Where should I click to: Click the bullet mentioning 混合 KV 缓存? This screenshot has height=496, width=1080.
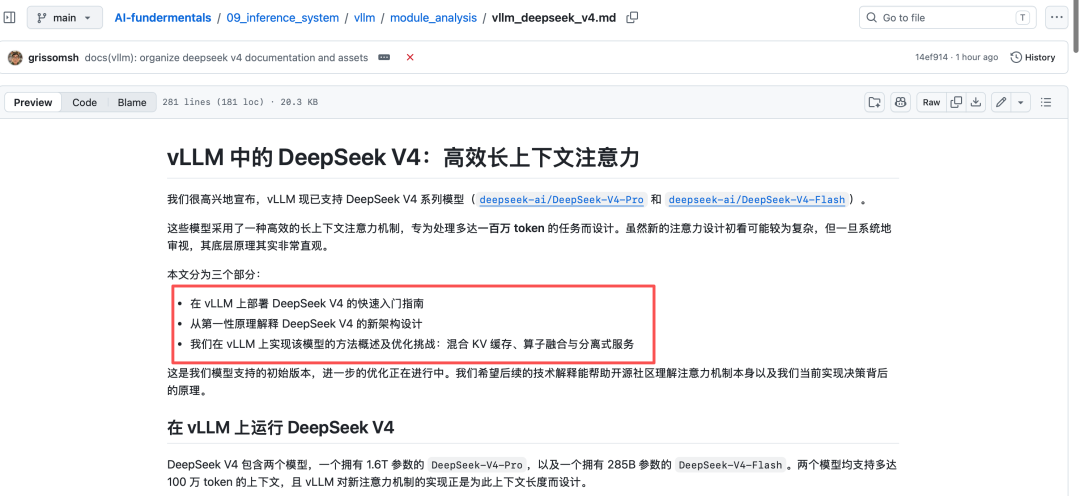(412, 344)
